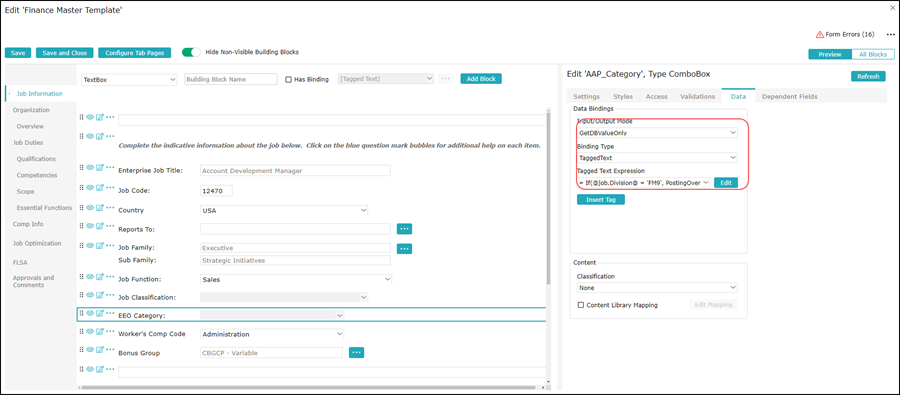Click the edit icon beside Job Code
The height and width of the screenshot is (395, 900).
100,188
